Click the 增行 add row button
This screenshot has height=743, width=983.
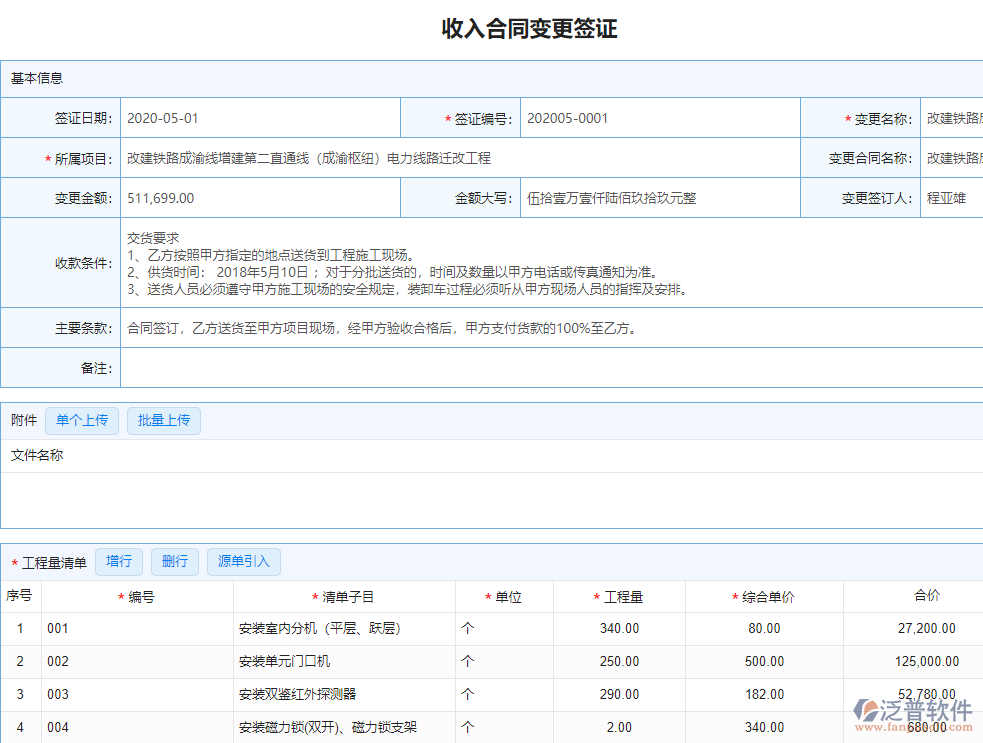[x=119, y=561]
